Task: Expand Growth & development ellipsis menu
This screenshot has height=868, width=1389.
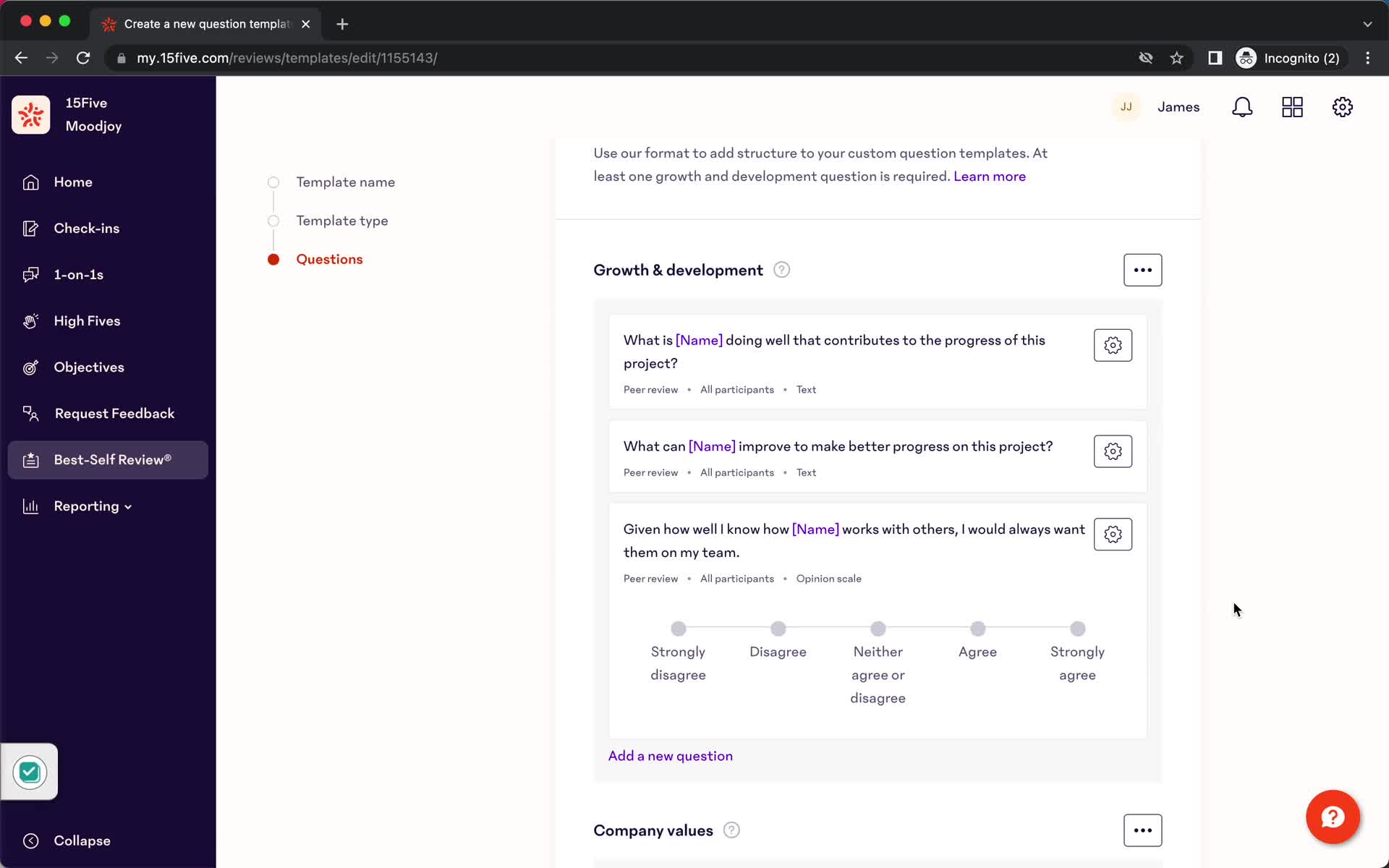Action: point(1142,269)
